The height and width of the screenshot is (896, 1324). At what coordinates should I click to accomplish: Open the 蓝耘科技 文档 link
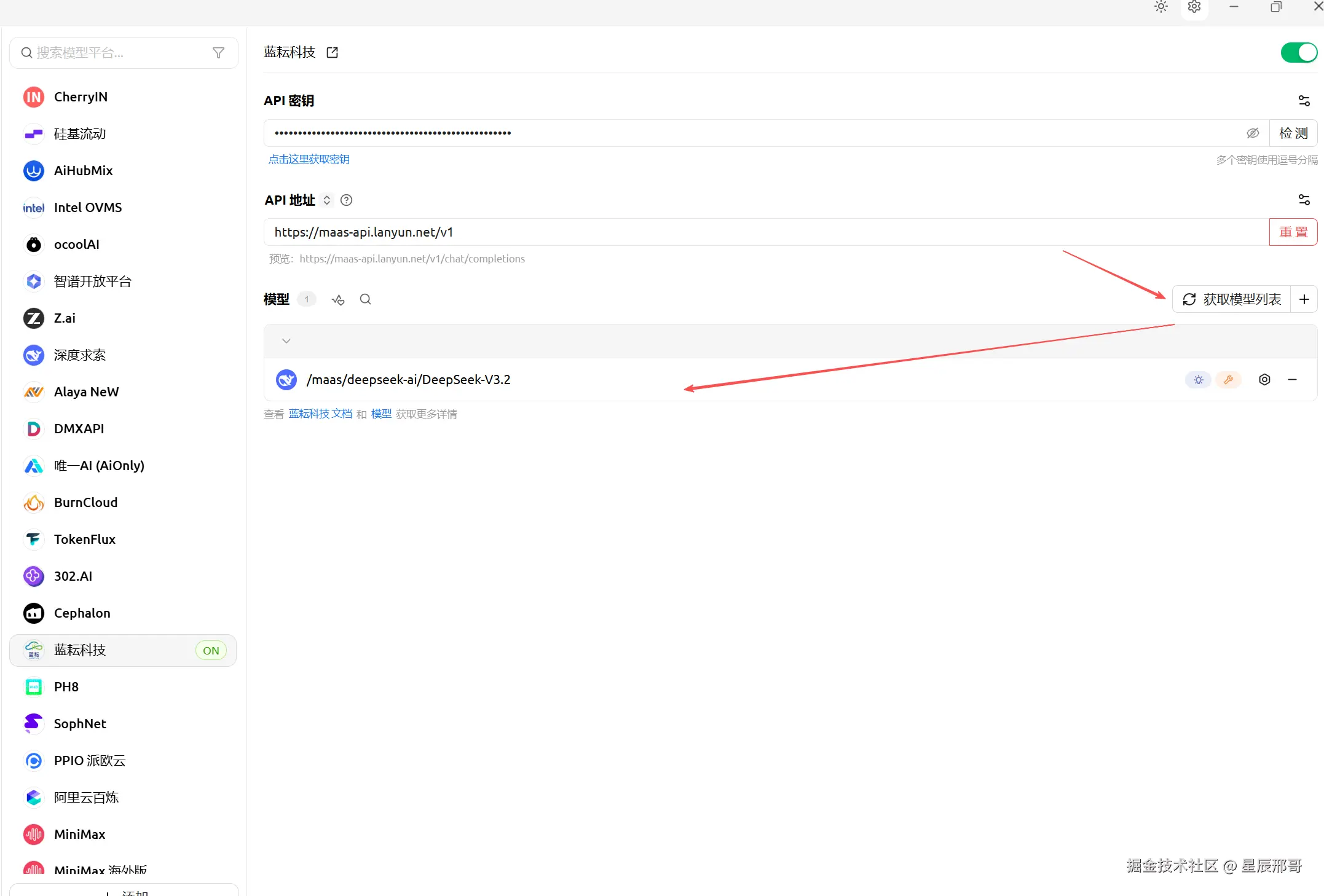tap(321, 414)
